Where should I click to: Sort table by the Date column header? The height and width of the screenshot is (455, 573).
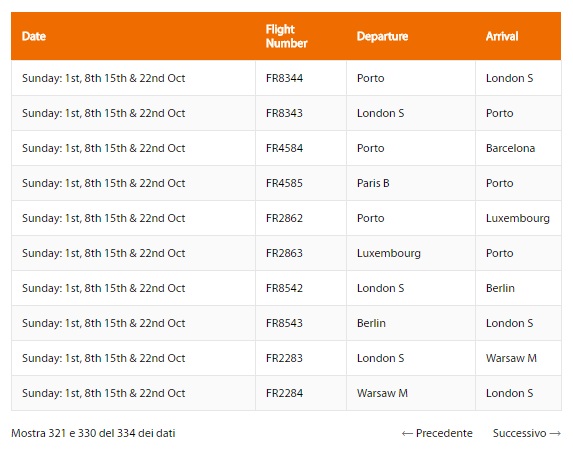pyautogui.click(x=133, y=36)
